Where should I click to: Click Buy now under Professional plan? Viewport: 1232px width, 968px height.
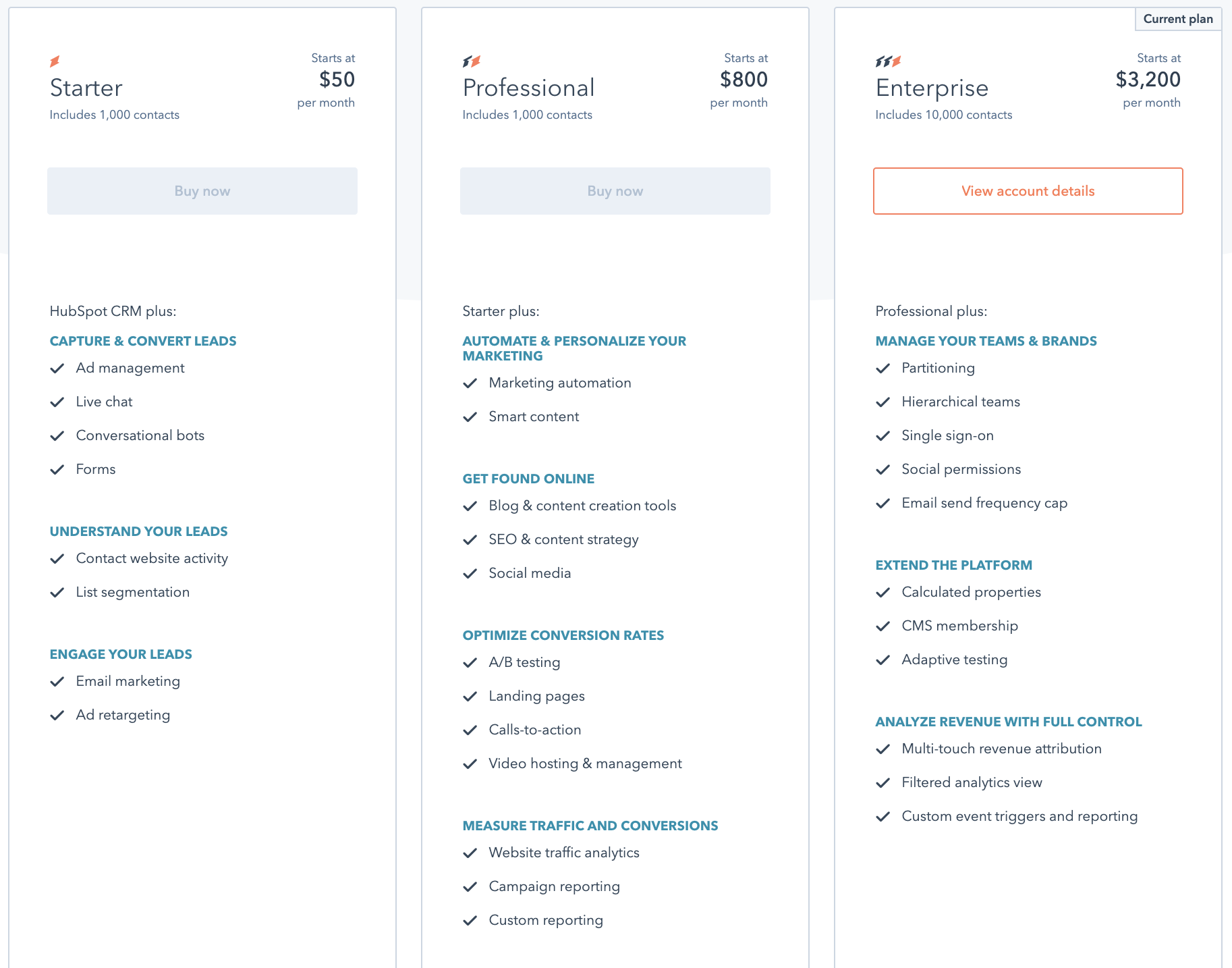pyautogui.click(x=615, y=191)
